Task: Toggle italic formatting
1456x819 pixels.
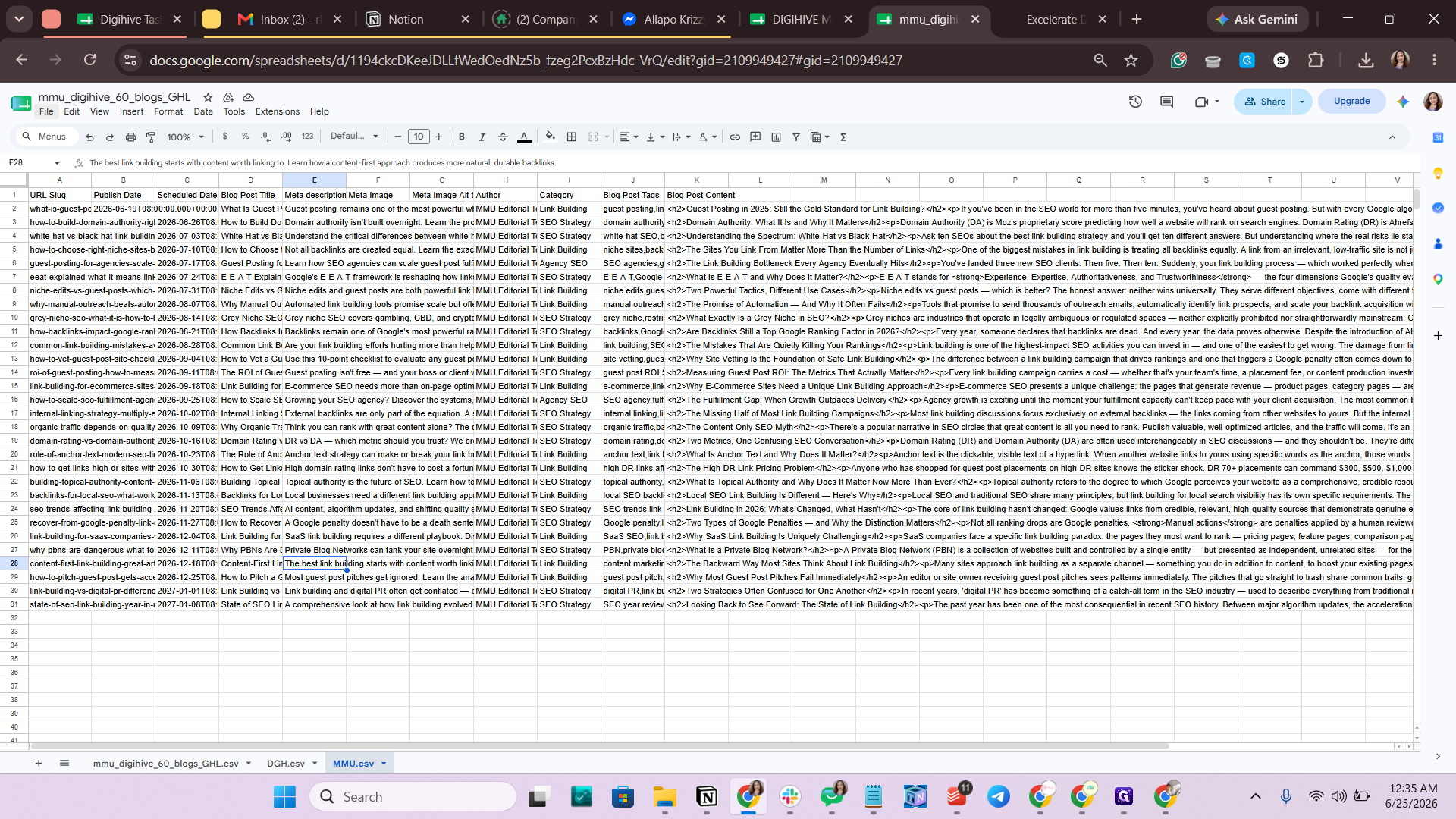Action: click(482, 136)
